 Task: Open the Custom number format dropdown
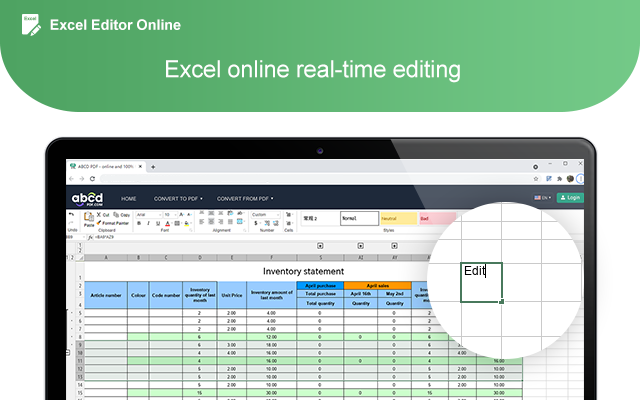click(265, 215)
